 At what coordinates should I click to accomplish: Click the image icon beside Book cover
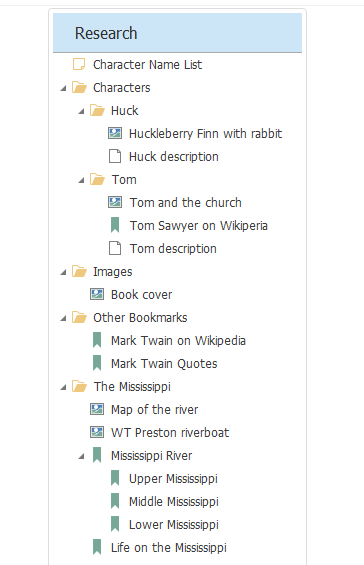(97, 294)
